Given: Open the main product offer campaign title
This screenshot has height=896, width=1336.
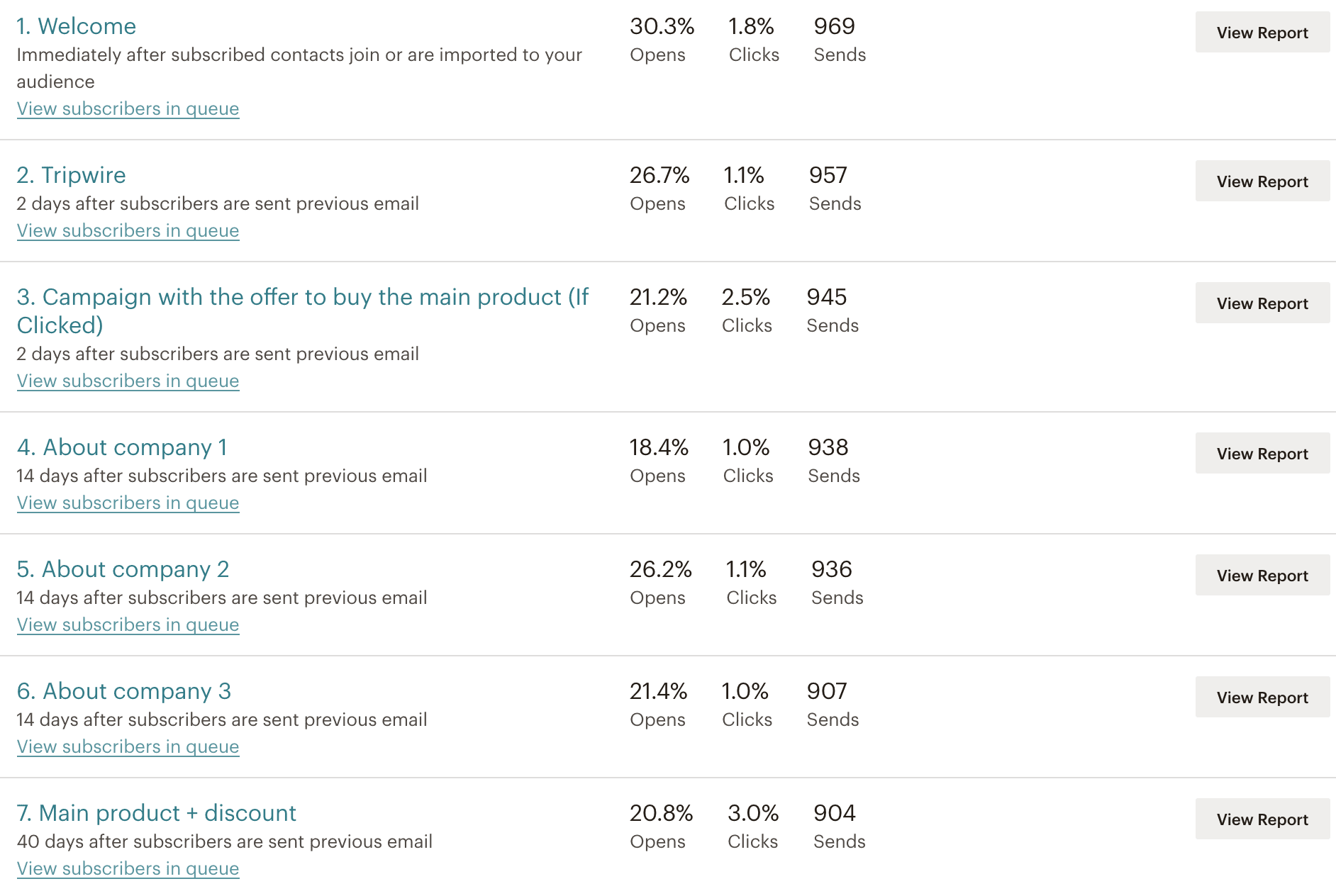Looking at the screenshot, I should (x=302, y=297).
